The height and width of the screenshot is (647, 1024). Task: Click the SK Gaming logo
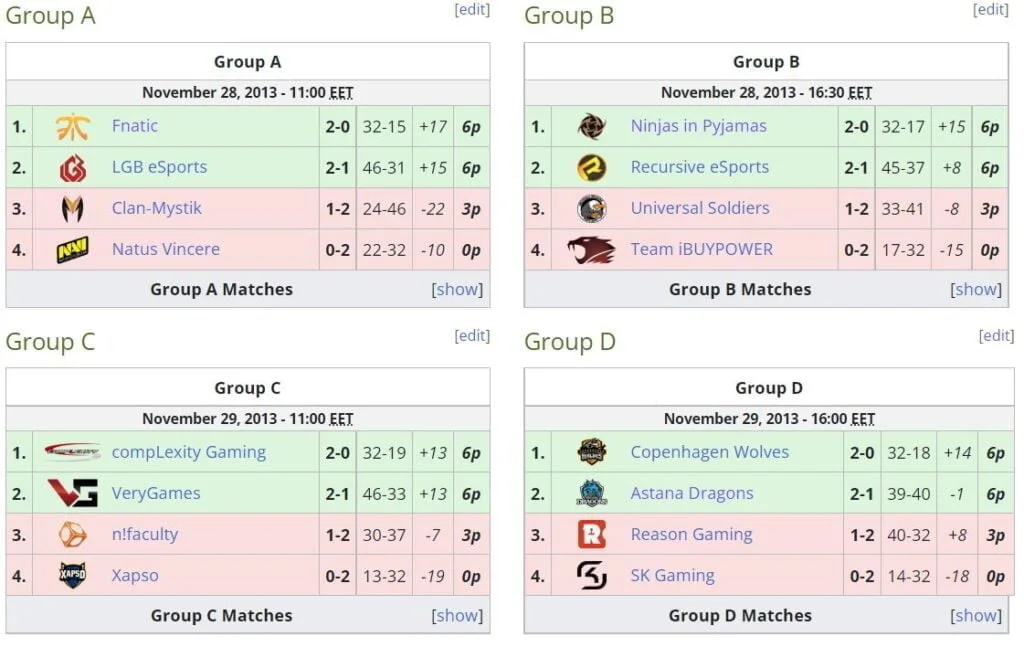click(x=592, y=576)
